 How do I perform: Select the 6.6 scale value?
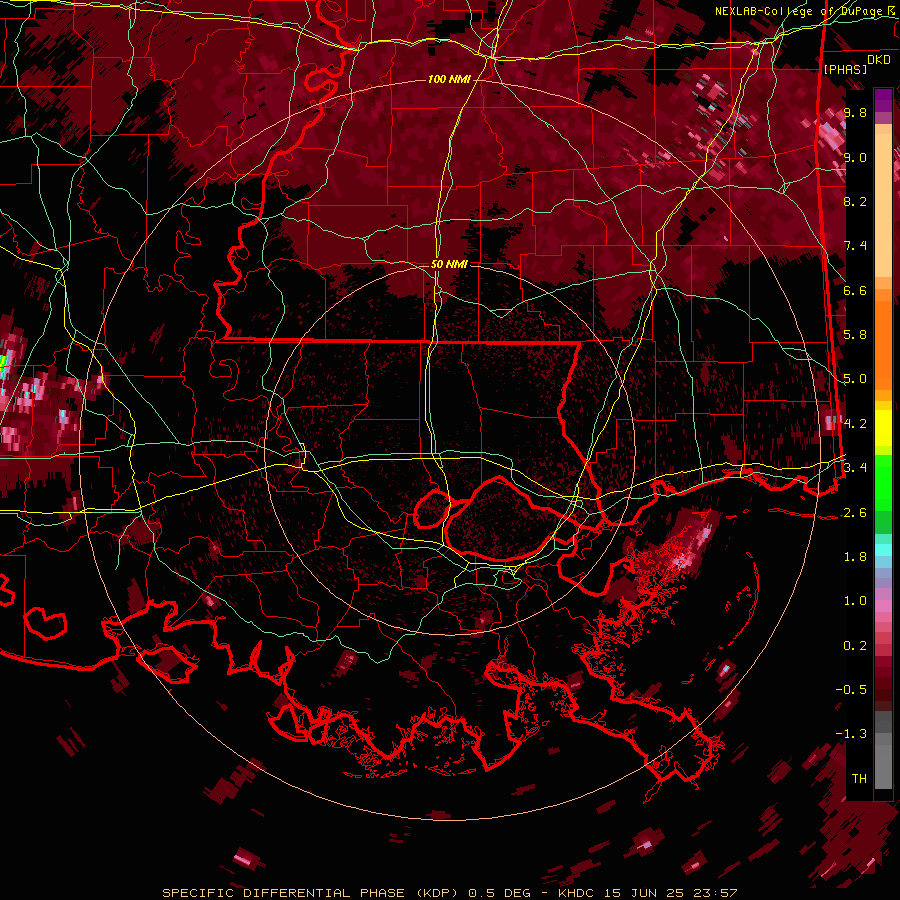click(855, 290)
